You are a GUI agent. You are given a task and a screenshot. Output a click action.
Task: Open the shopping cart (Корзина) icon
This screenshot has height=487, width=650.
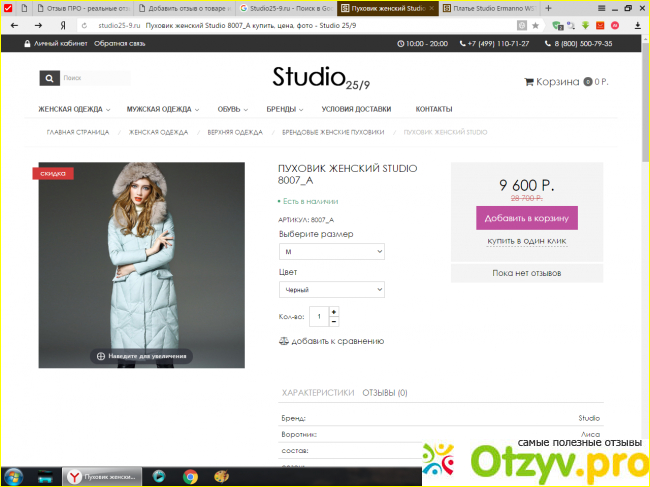coord(529,82)
